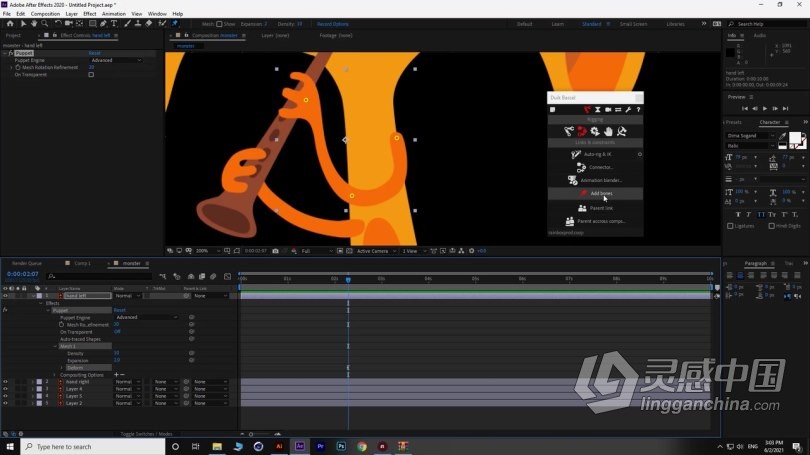Screen dimensions: 810x455
Task: Click the eyedropper in Character panel
Action: point(783,137)
